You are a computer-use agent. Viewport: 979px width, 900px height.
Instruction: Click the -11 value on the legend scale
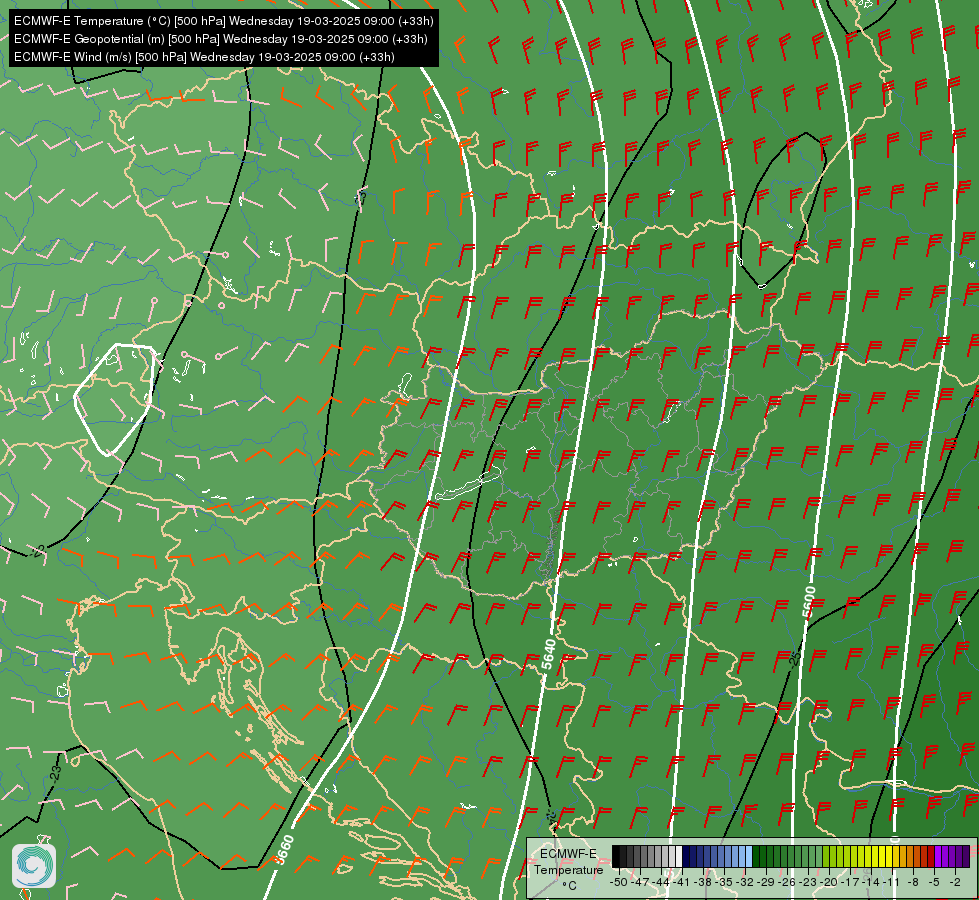[892, 882]
